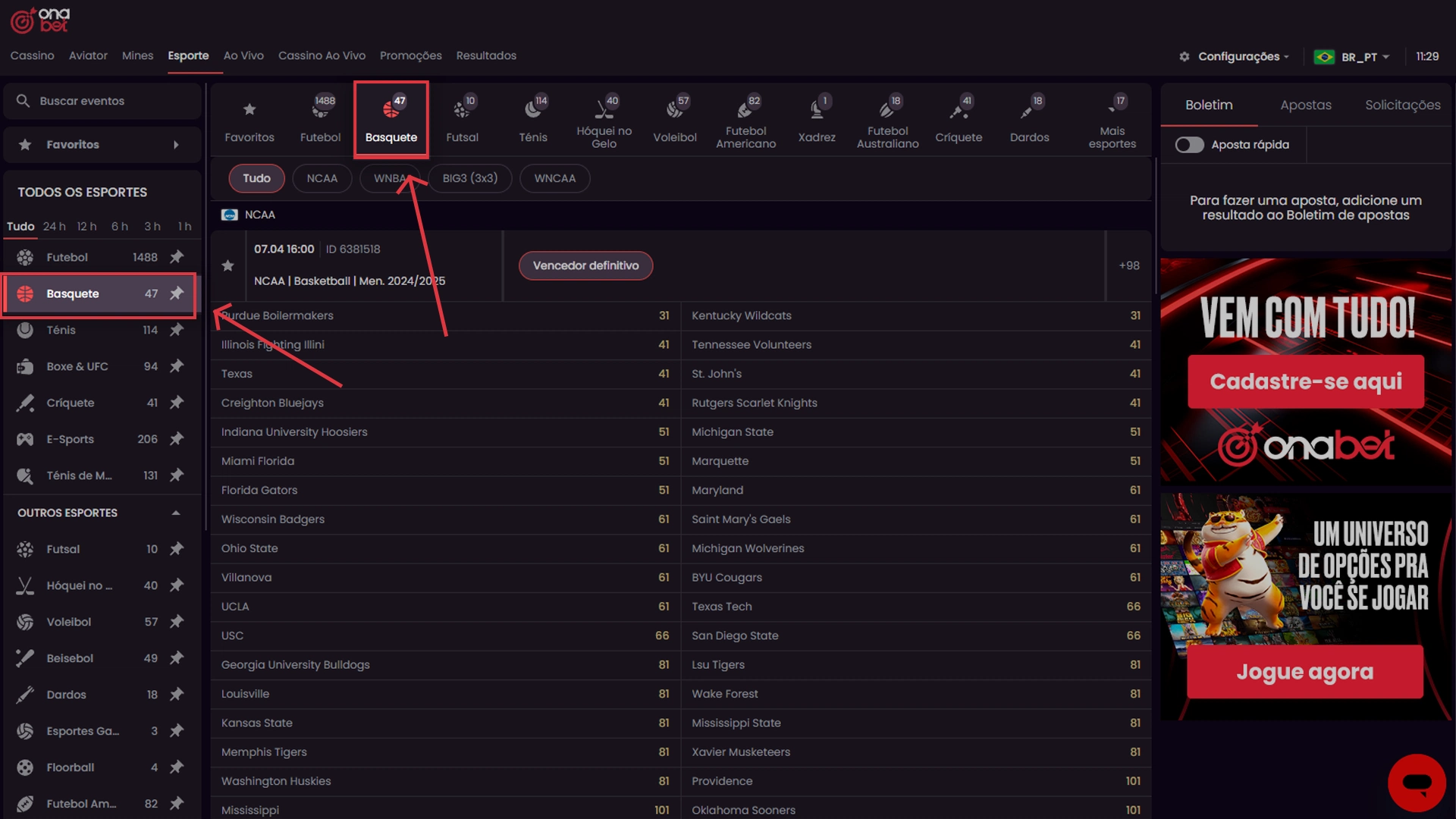Image resolution: width=1456 pixels, height=819 pixels.
Task: Click the Onabet logo in the header
Action: pos(40,20)
